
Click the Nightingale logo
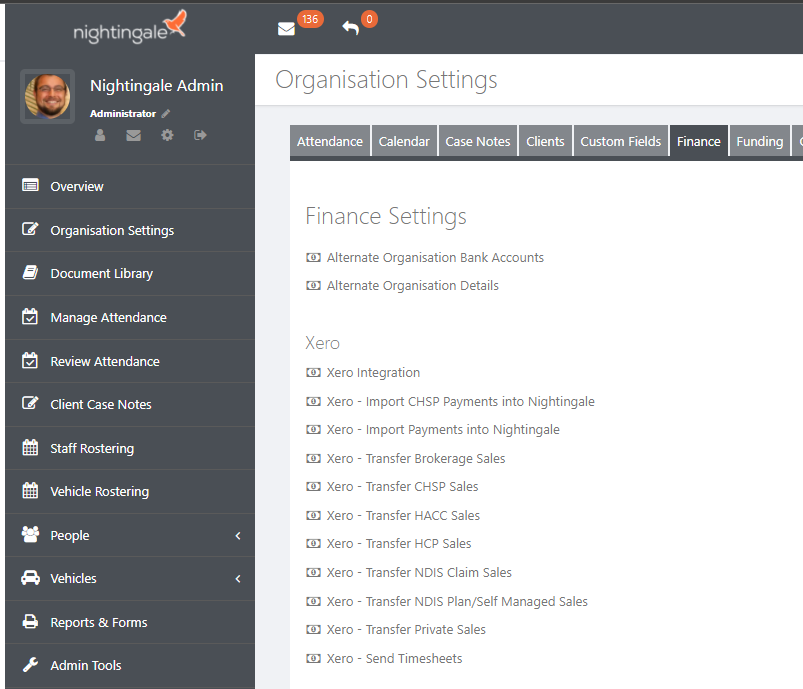(130, 27)
